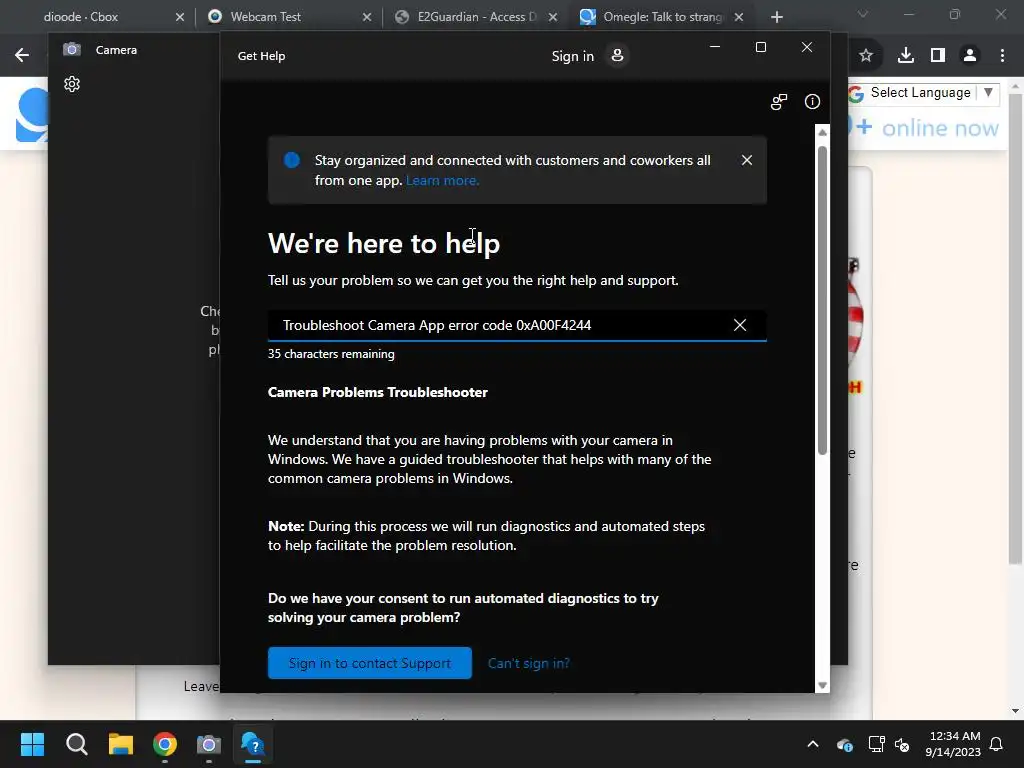Image resolution: width=1024 pixels, height=768 pixels.
Task: Open Windows Start menu
Action: pyautogui.click(x=33, y=744)
